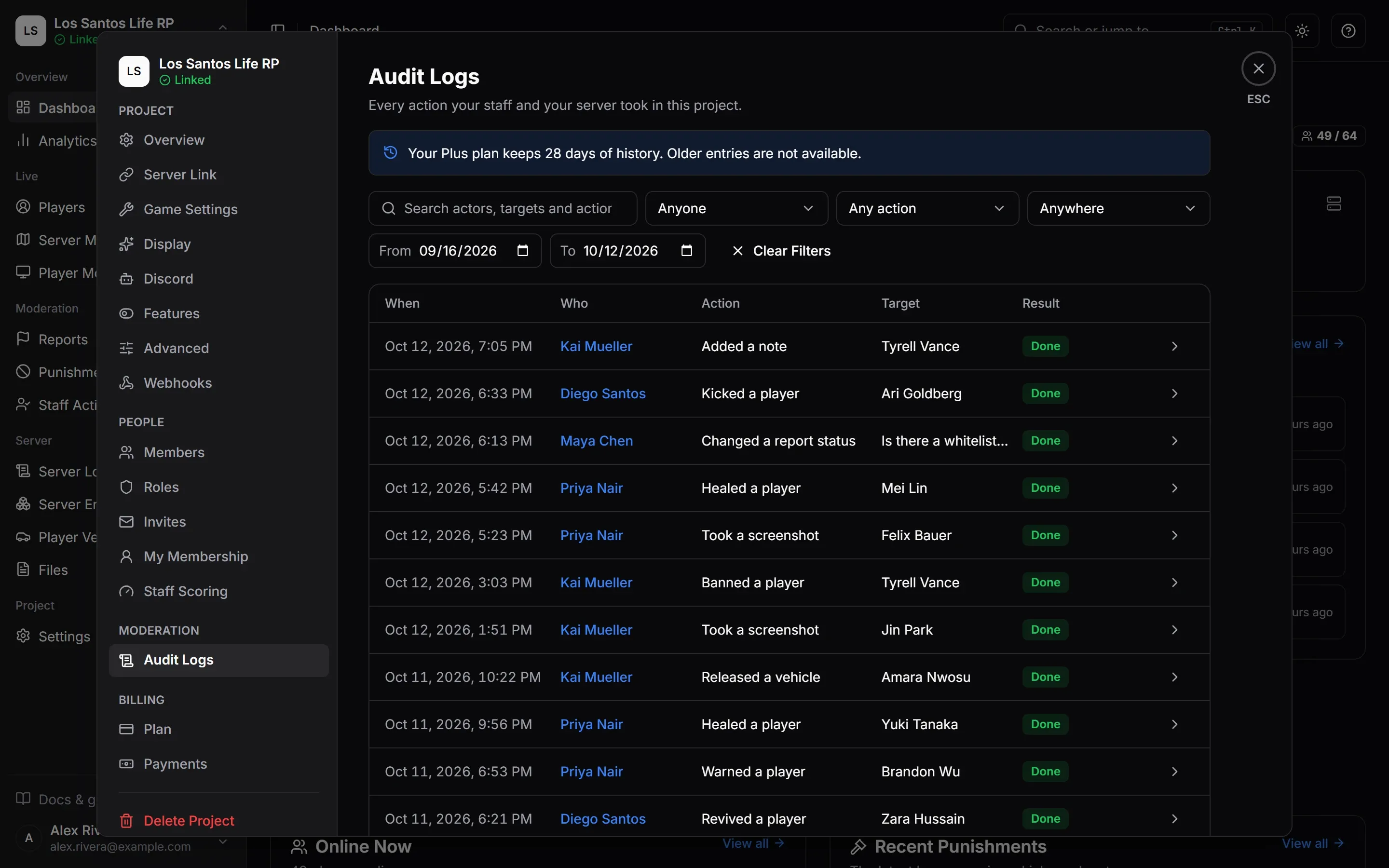
Task: Expand the Kicked a player log row chevron
Action: pyautogui.click(x=1174, y=394)
